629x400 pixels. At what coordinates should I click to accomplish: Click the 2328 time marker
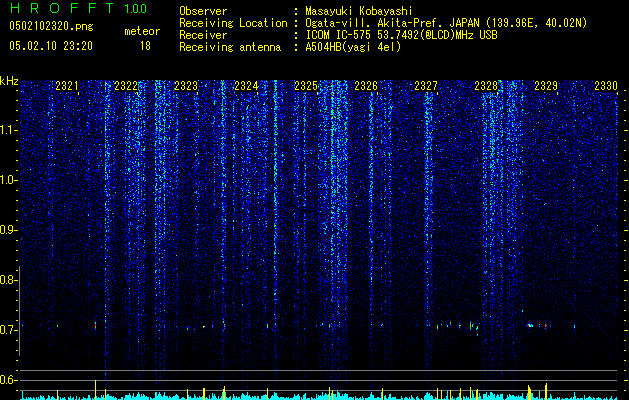coord(486,86)
